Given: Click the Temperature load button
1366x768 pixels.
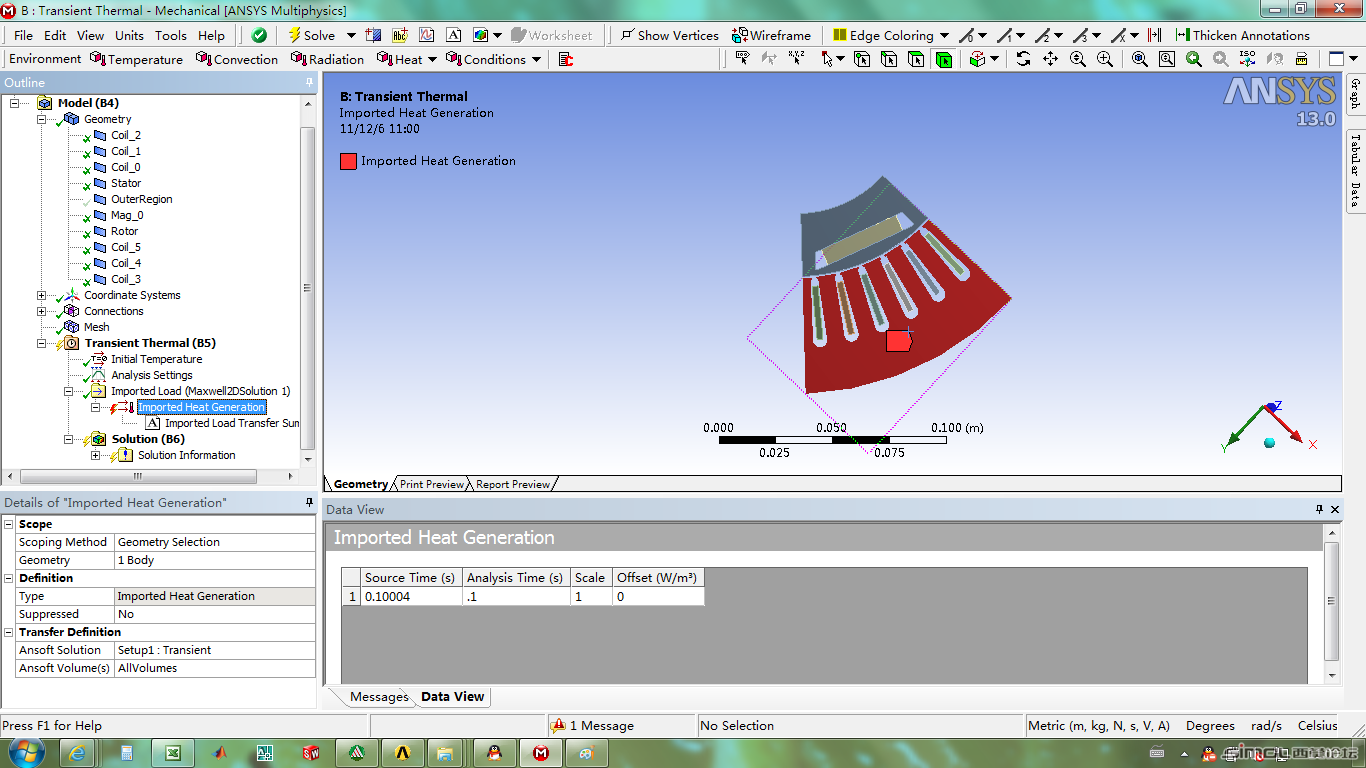Looking at the screenshot, I should click(x=136, y=59).
